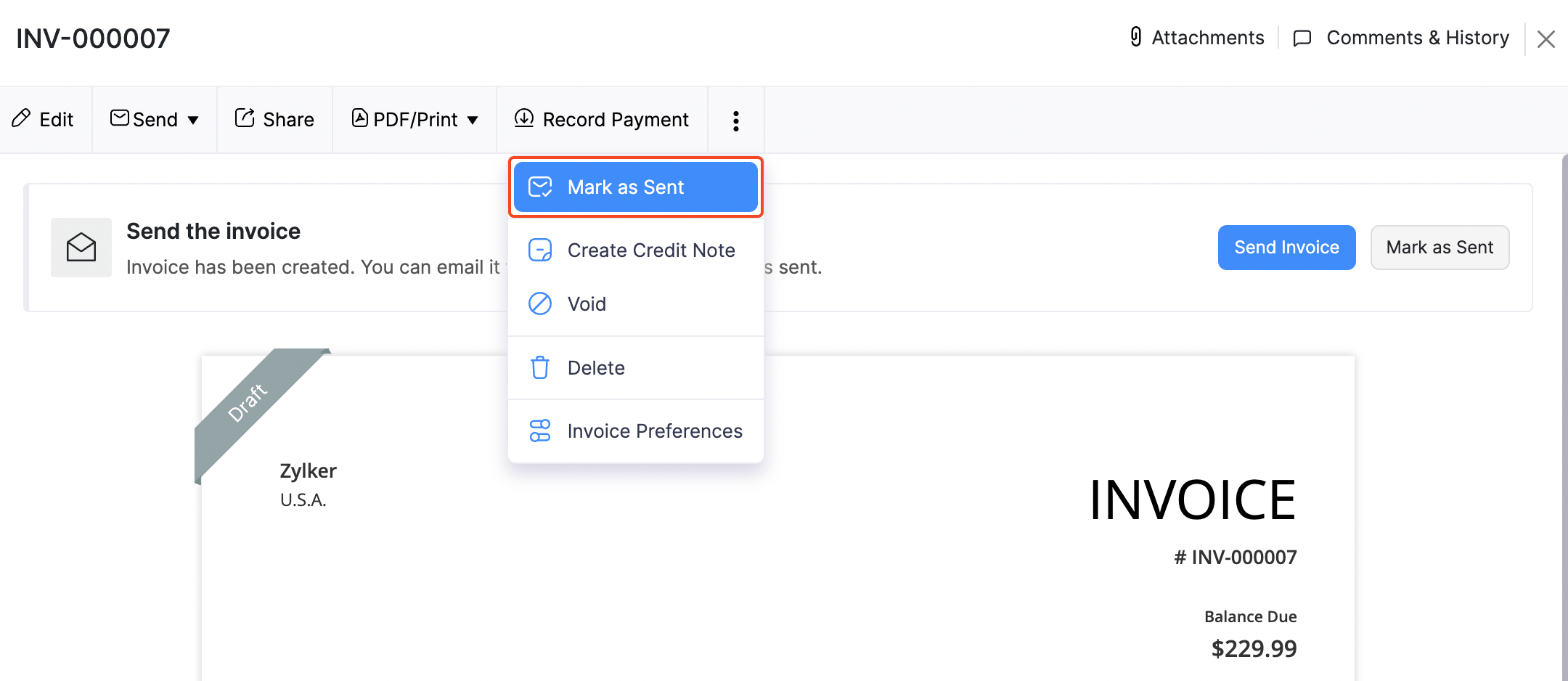Viewport: 1568px width, 681px height.
Task: Choose Create Credit Note from menu
Action: (650, 250)
